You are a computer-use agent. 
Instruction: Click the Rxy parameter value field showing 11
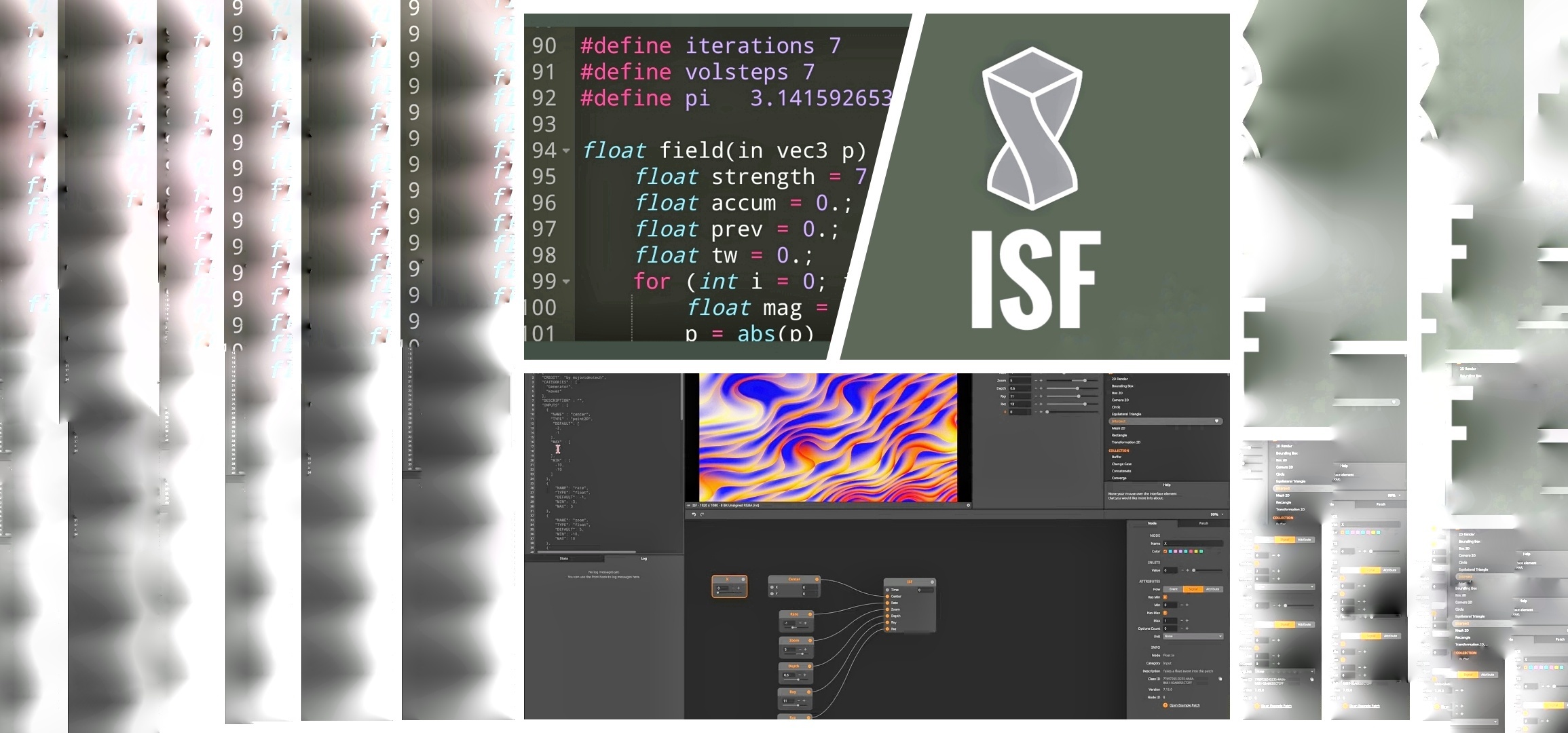pyautogui.click(x=1020, y=396)
